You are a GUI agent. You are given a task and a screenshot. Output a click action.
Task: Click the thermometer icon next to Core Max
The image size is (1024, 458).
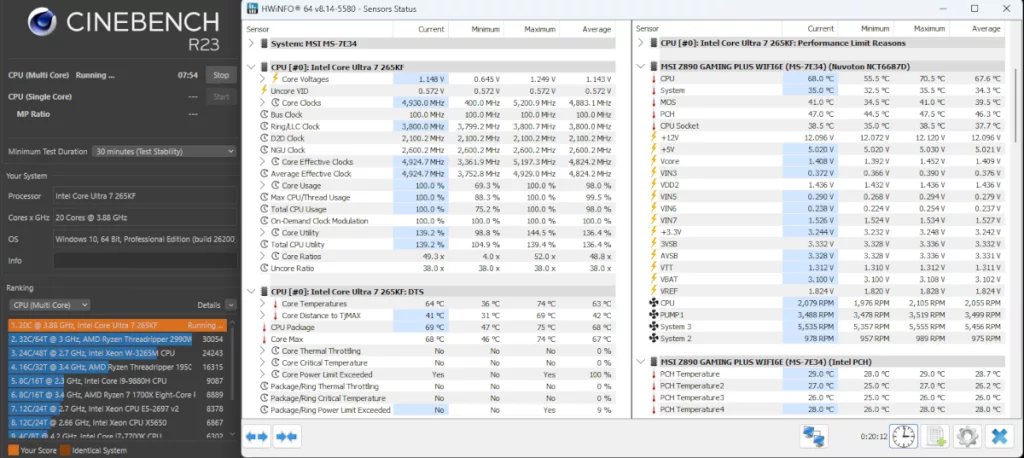264,339
